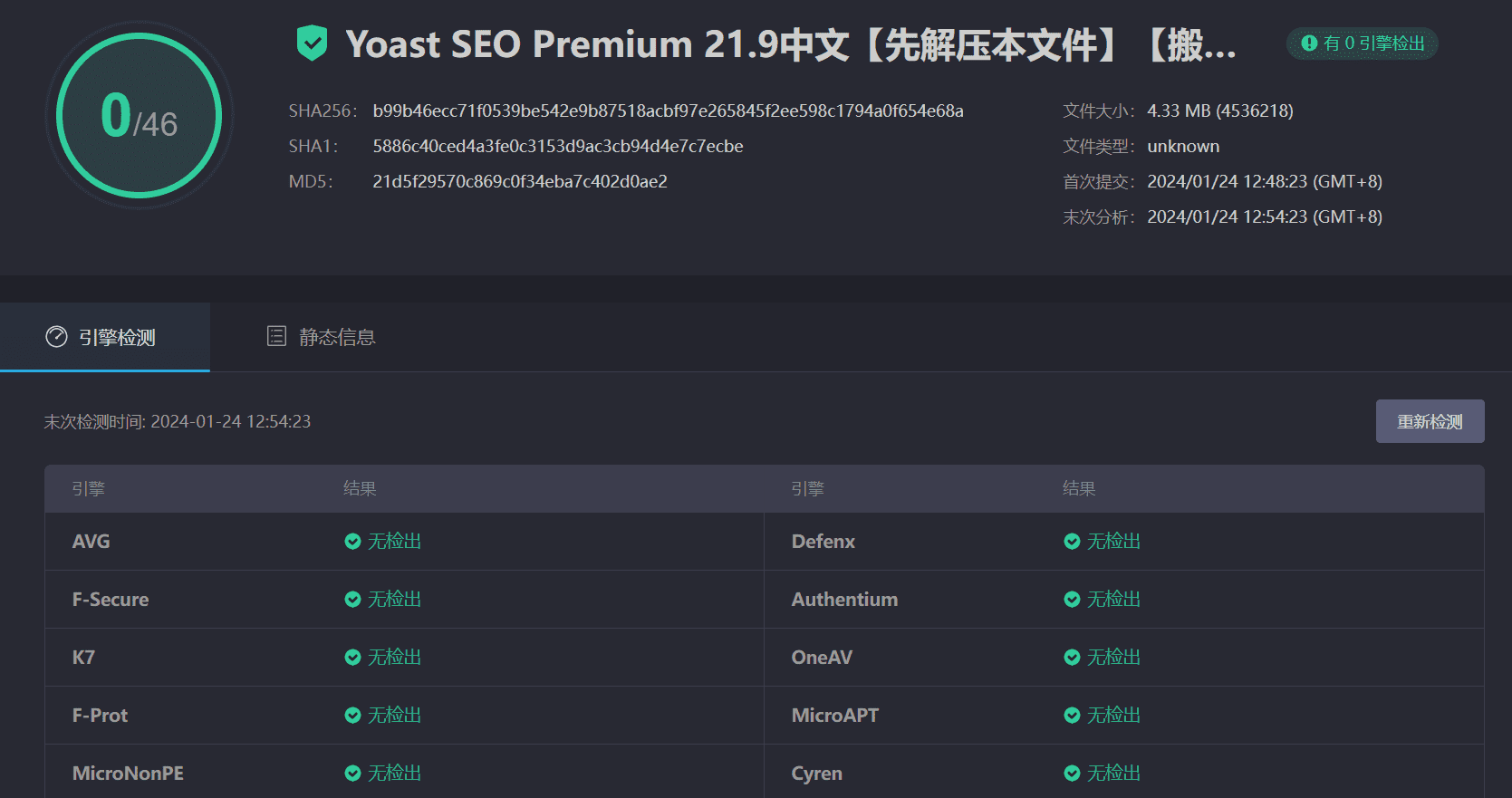Click the Yoast SEO Premium file title

[x=791, y=44]
